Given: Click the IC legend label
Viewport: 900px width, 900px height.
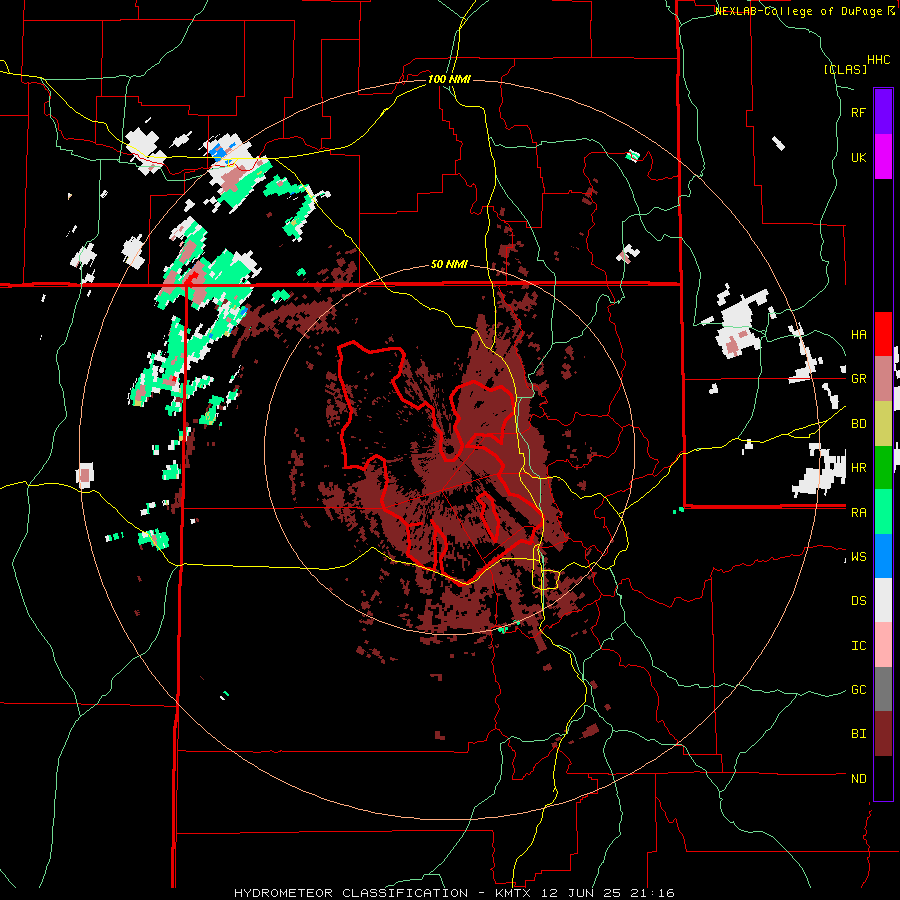Looking at the screenshot, I should (858, 646).
